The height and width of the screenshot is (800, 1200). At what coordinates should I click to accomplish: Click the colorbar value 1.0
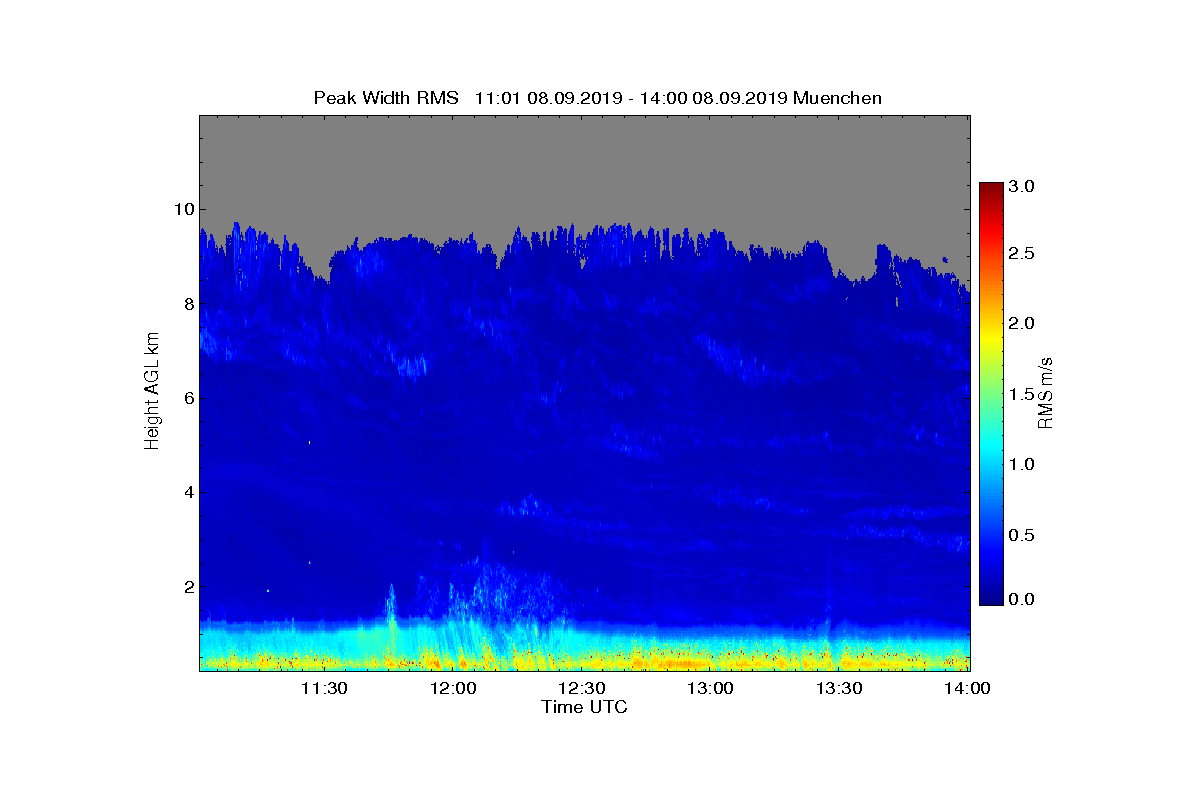1021,464
